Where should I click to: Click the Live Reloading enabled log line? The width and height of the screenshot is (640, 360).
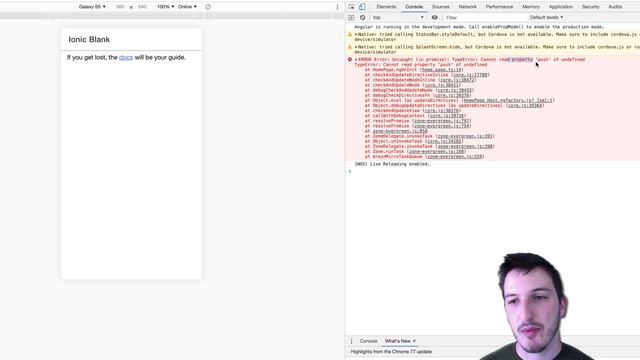(x=392, y=164)
